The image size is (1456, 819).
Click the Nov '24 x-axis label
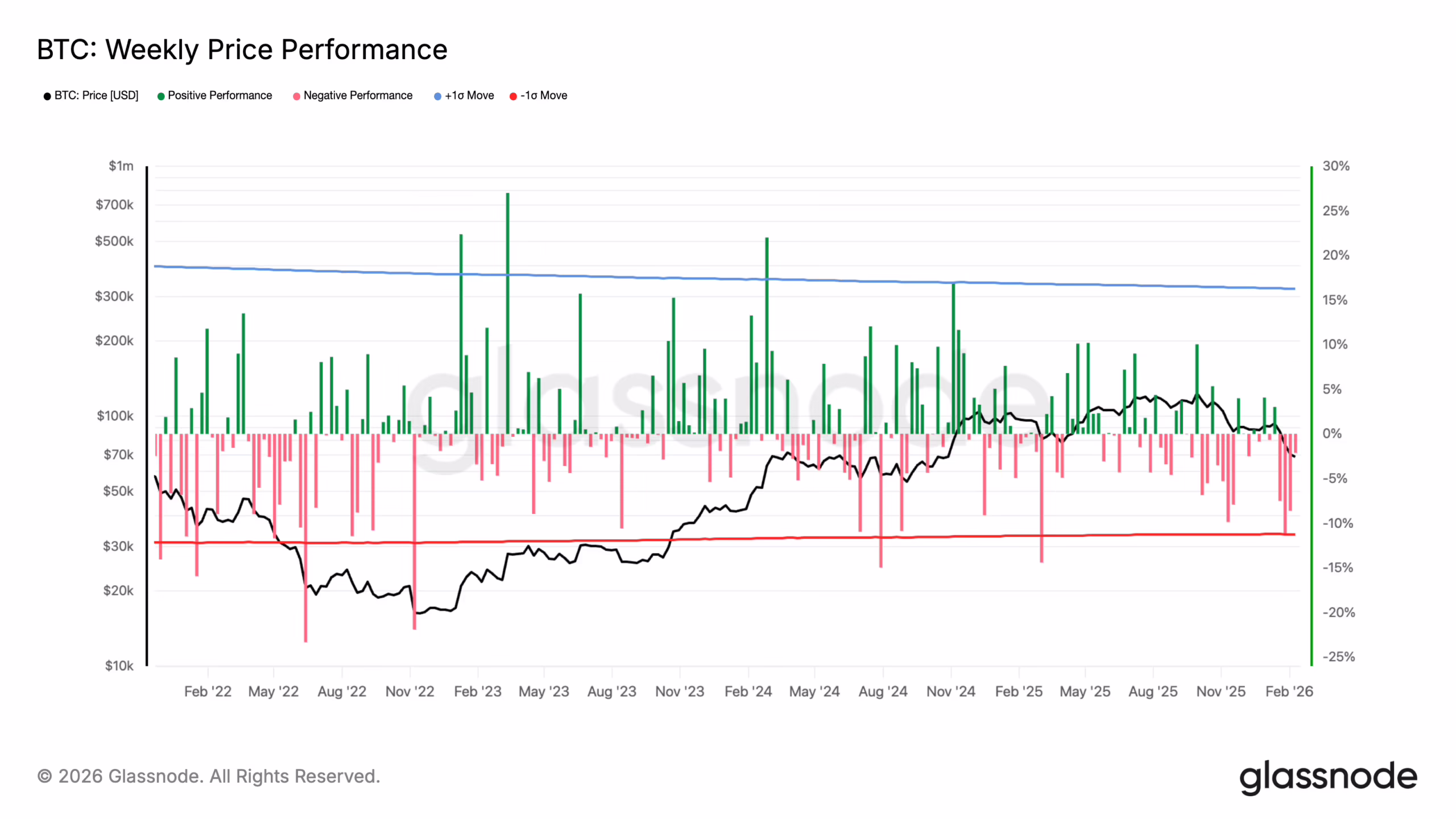tap(950, 692)
